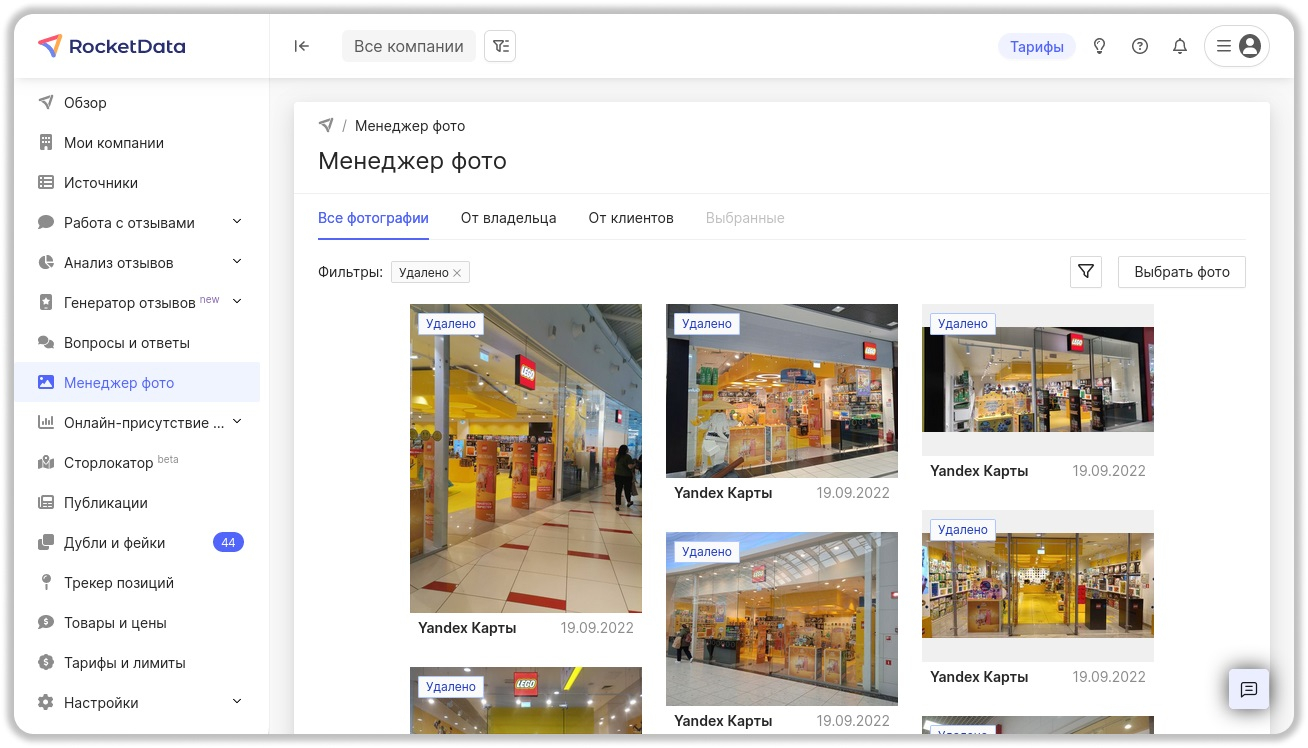
Task: Open the company filter tree icon
Action: [x=500, y=46]
